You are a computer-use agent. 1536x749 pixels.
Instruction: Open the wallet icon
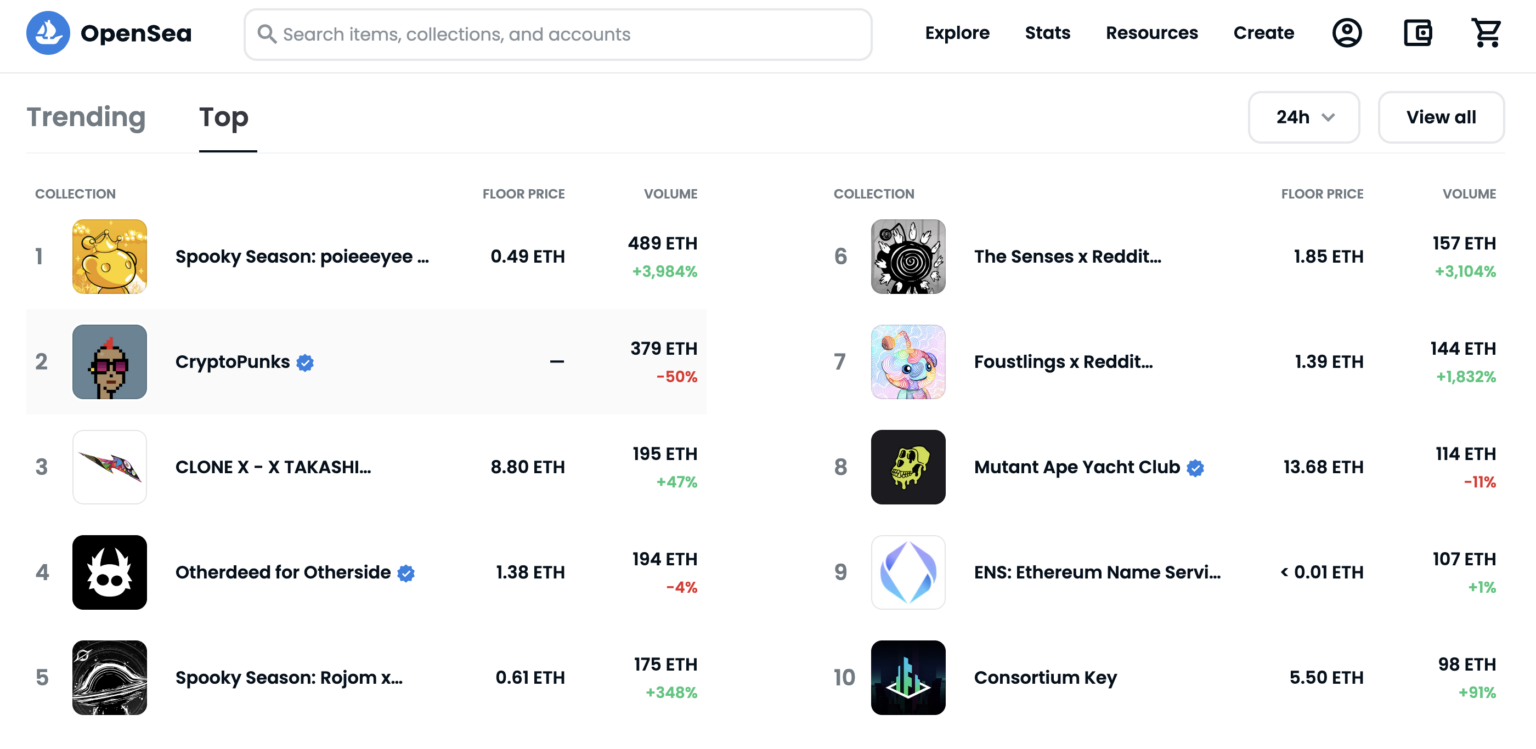tap(1417, 33)
